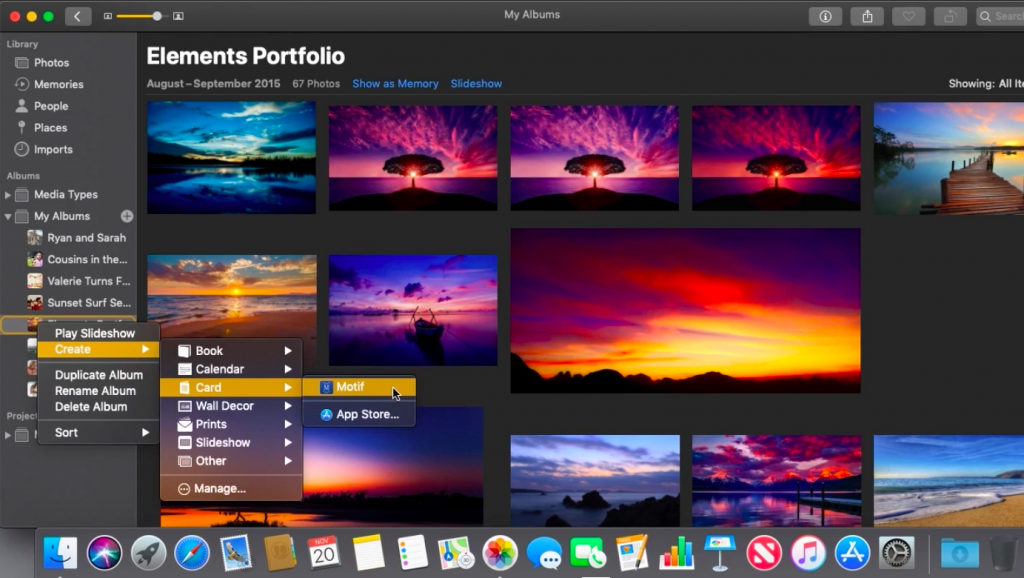Open Launchpad from the Dock
Viewport: 1024px width, 578px height.
point(148,553)
